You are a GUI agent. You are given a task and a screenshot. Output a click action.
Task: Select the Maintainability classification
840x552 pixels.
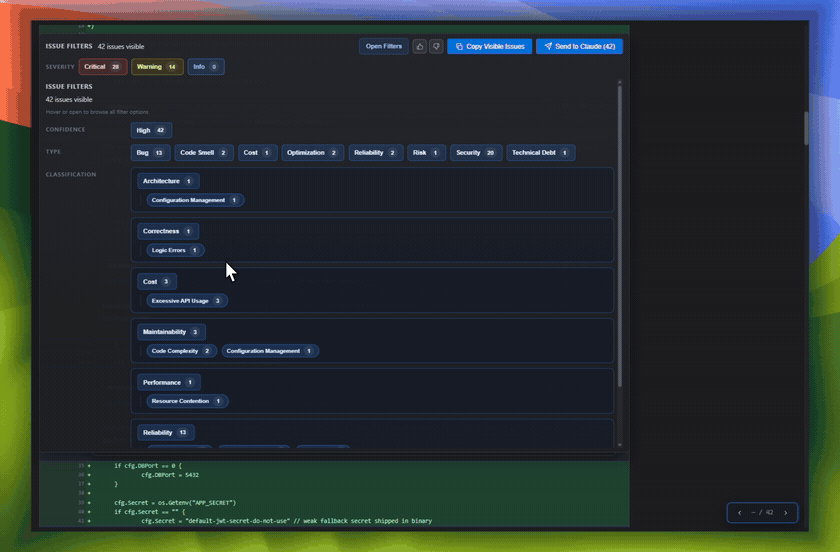pos(171,332)
